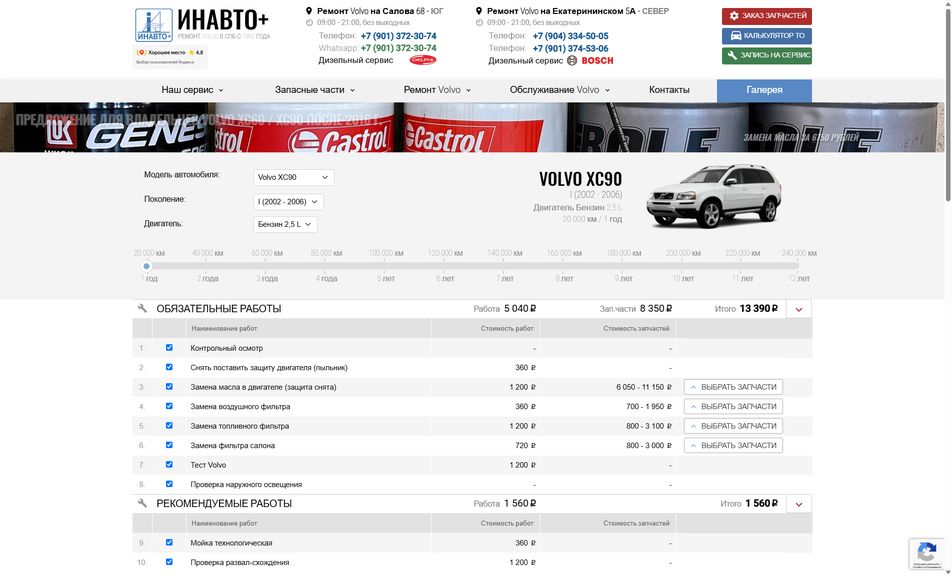
Task: Open the 'Обслуживание Volvo' menu
Action: tap(560, 90)
